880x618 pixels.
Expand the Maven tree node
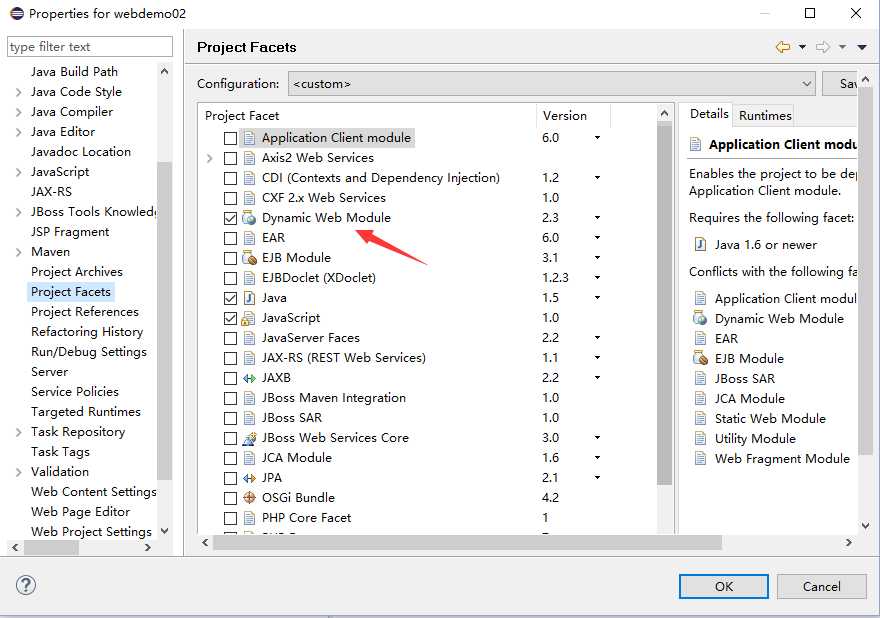[x=19, y=252]
